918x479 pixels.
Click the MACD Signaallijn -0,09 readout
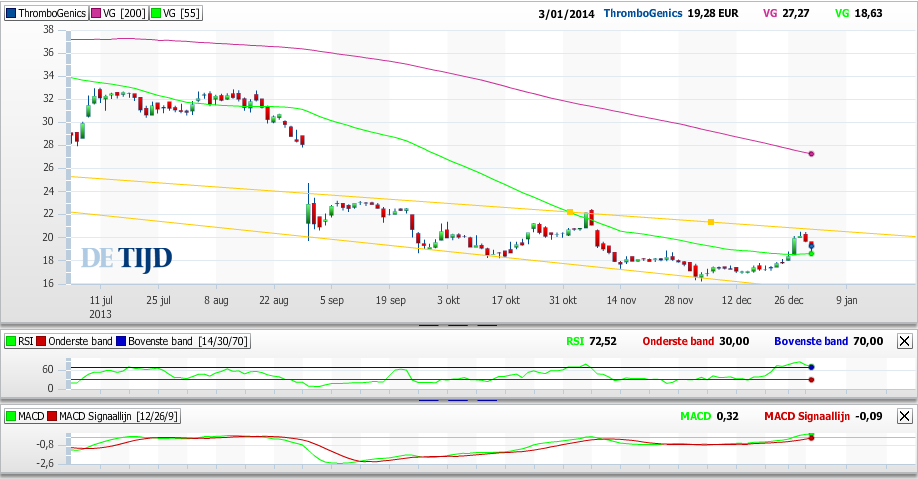click(x=823, y=416)
